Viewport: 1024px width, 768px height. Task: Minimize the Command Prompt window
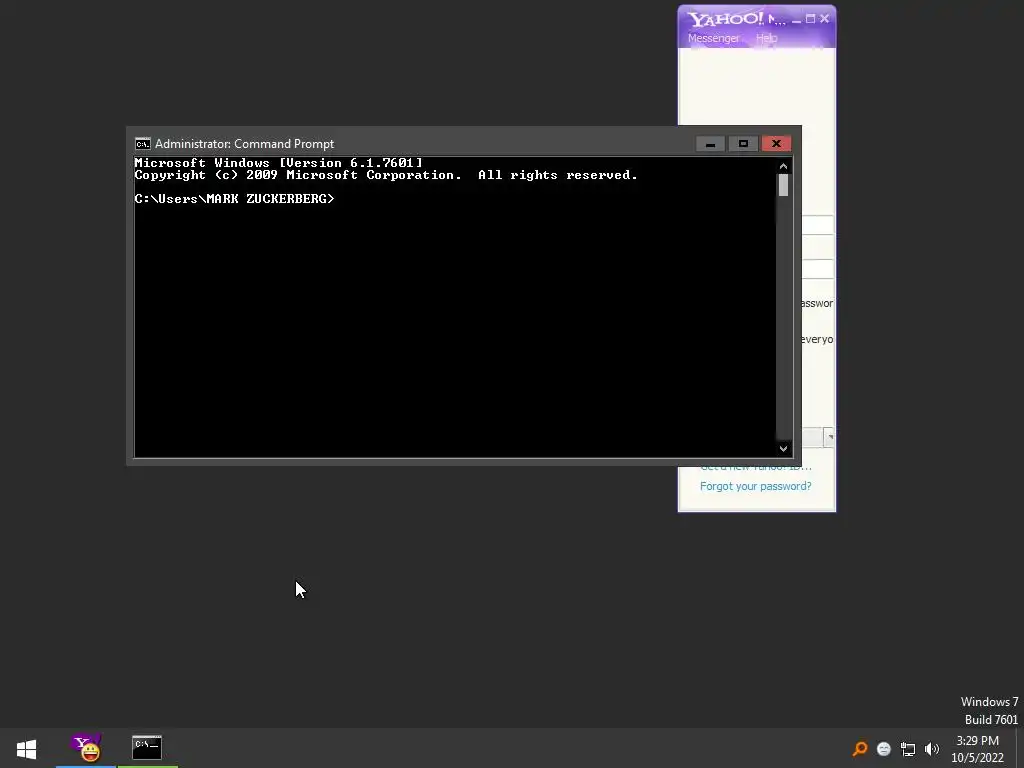pos(710,144)
